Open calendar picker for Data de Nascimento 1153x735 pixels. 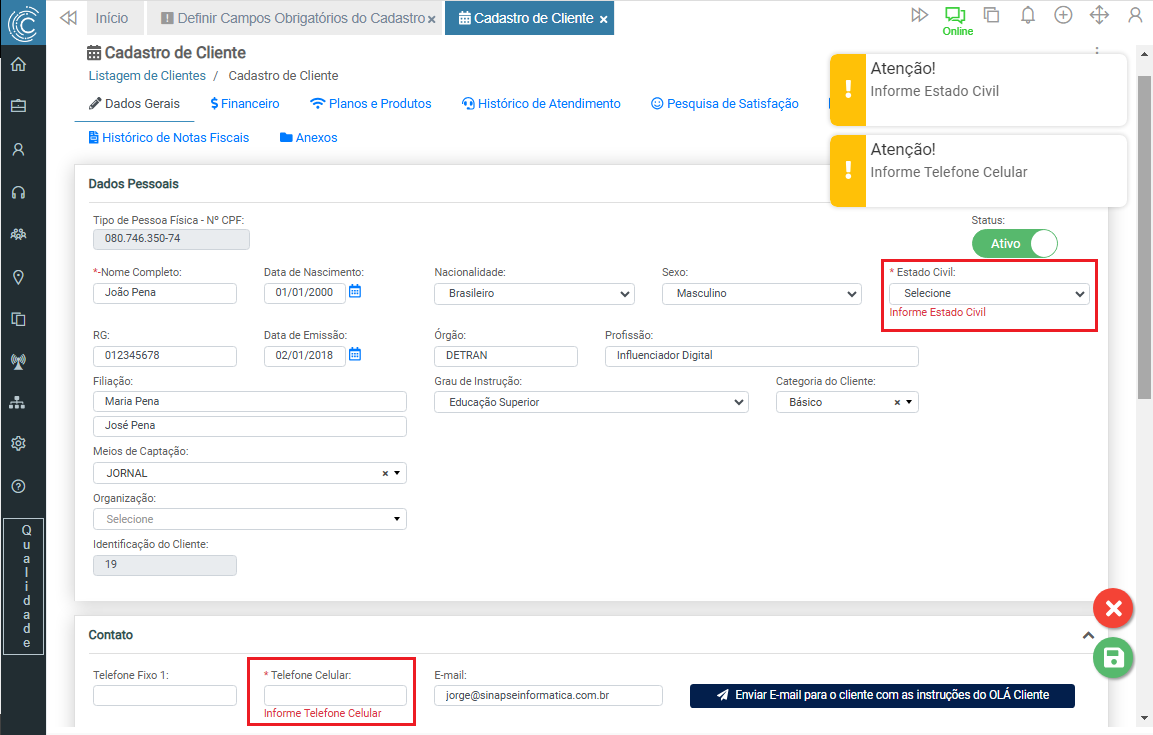pyautogui.click(x=355, y=292)
